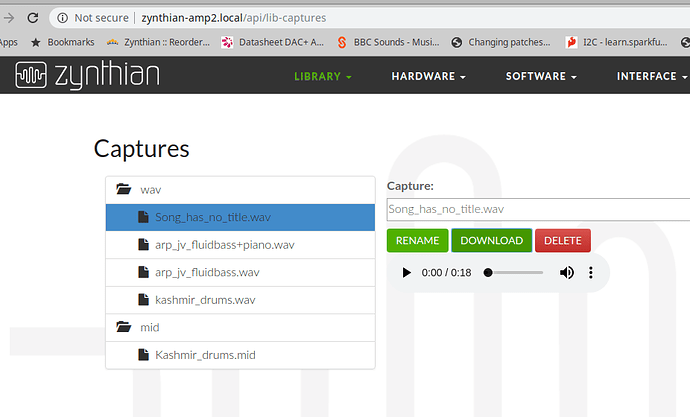690x417 pixels.
Task: Select Kashmir_drums.mid file
Action: coord(240,355)
